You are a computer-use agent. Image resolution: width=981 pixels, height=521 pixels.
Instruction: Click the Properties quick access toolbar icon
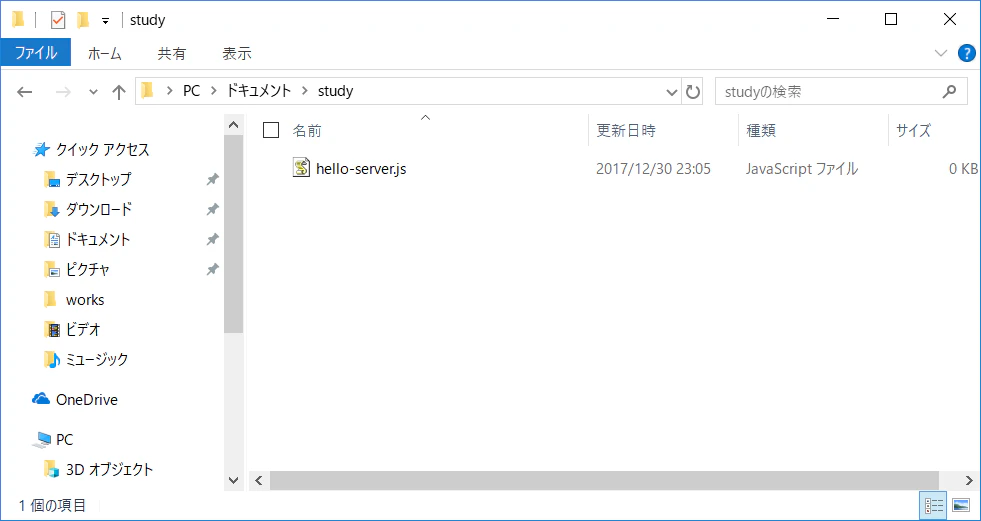click(x=58, y=20)
